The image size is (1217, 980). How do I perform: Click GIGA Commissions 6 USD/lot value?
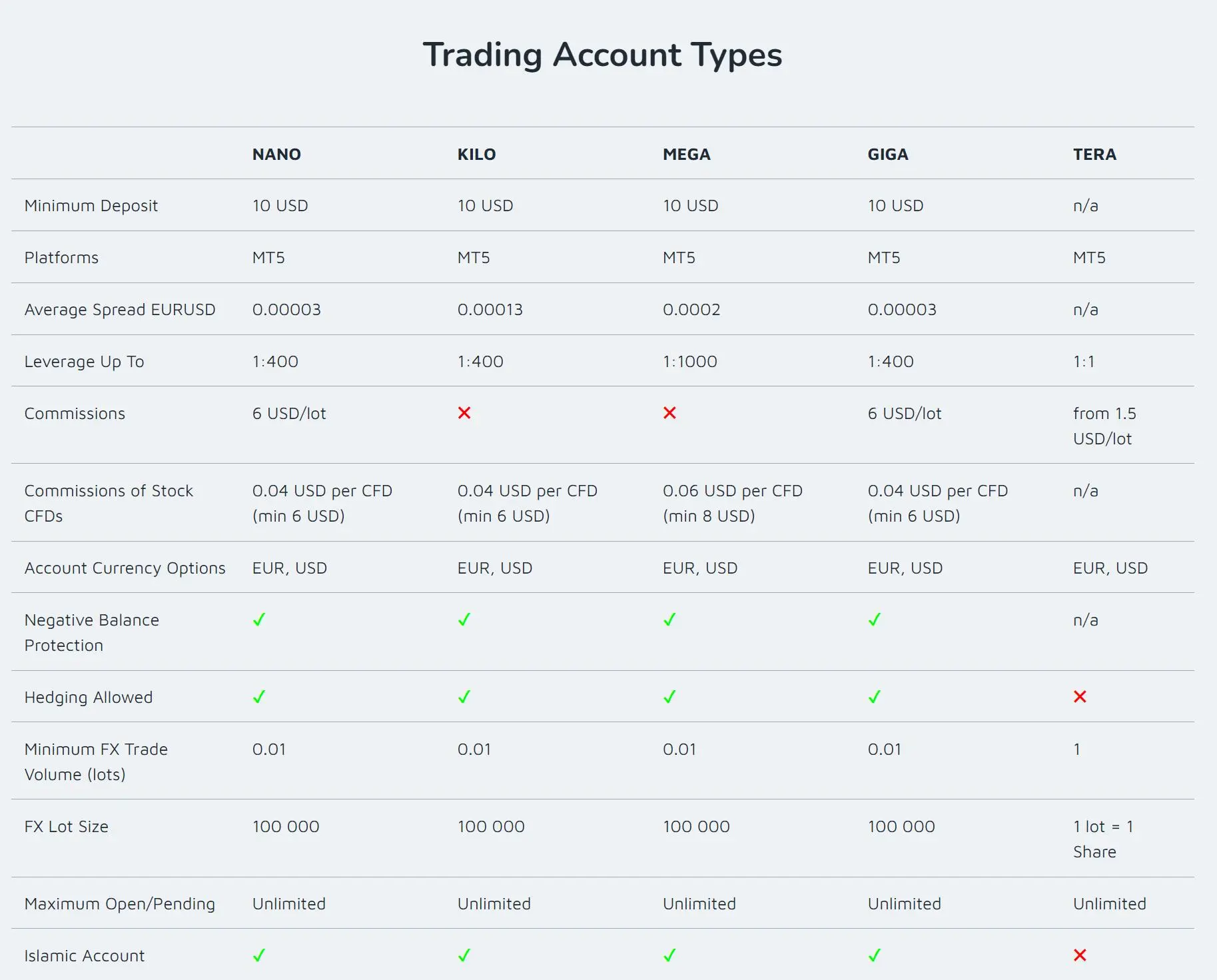coord(905,414)
